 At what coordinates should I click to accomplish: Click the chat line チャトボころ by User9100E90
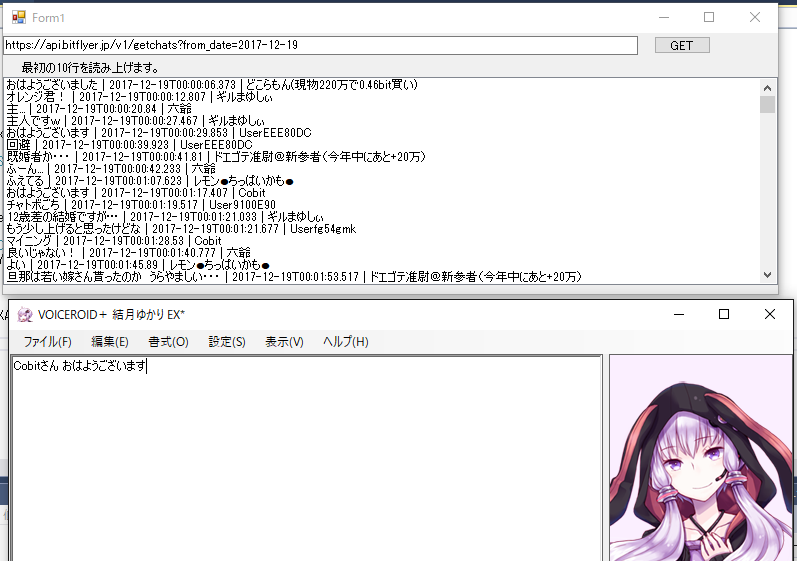tap(141, 205)
